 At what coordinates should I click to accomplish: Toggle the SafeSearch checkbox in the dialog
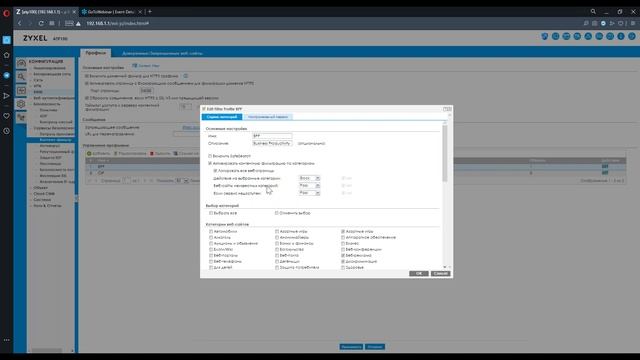(210, 156)
